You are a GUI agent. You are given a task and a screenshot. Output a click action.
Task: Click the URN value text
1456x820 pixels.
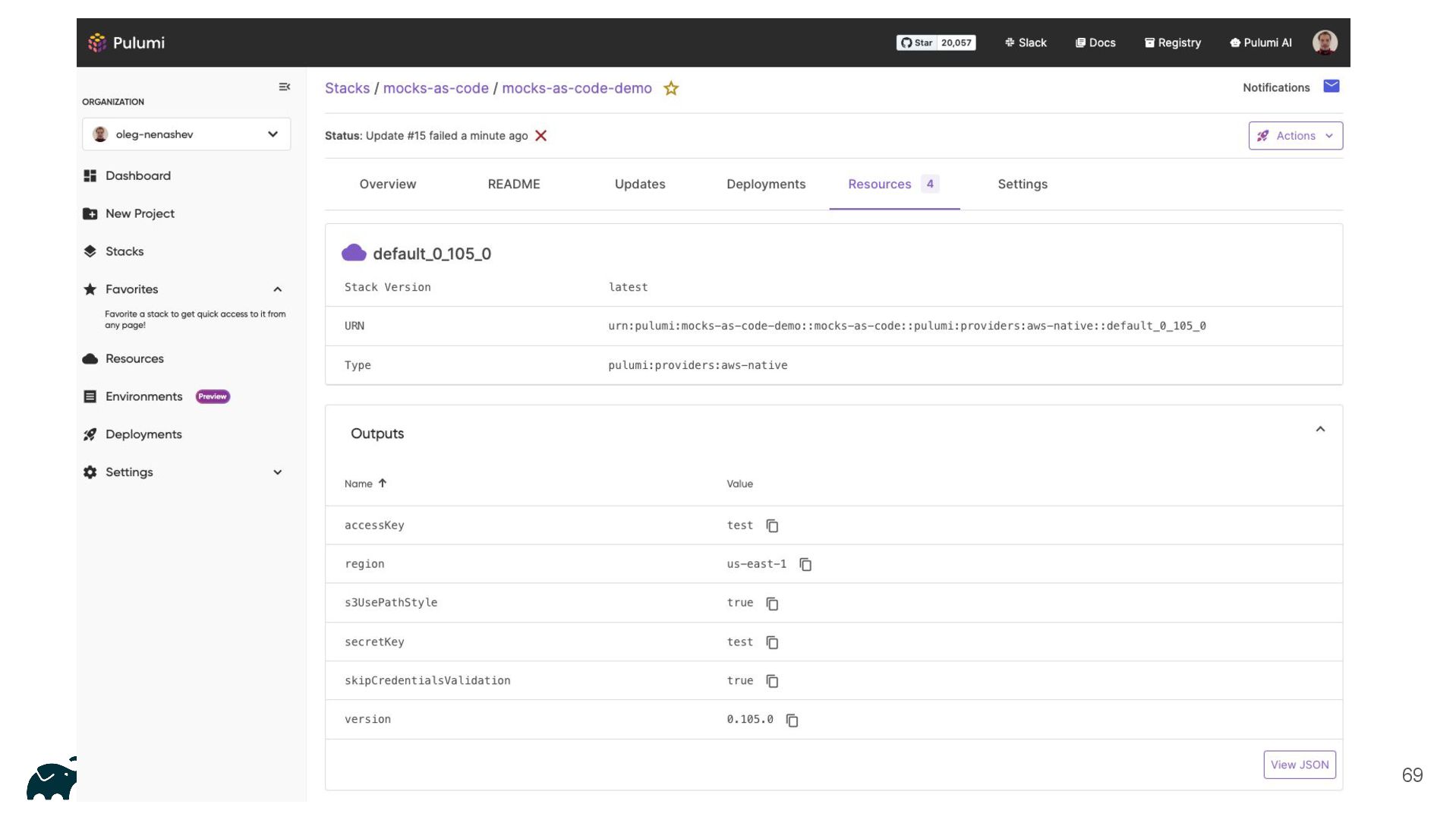pos(907,326)
